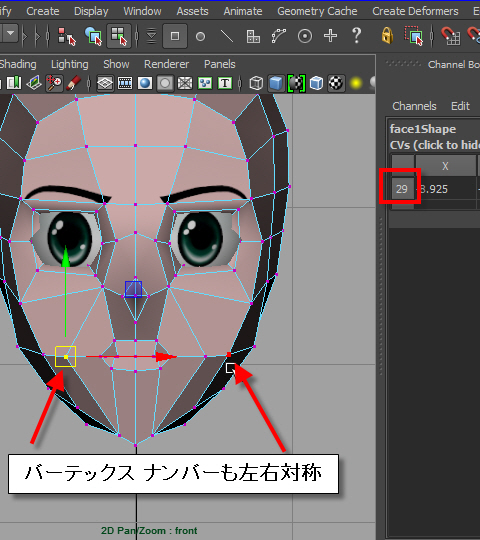Screen dimensions: 480x540
Task: Toggle textured display light-blue cube icon
Action: pos(316,83)
